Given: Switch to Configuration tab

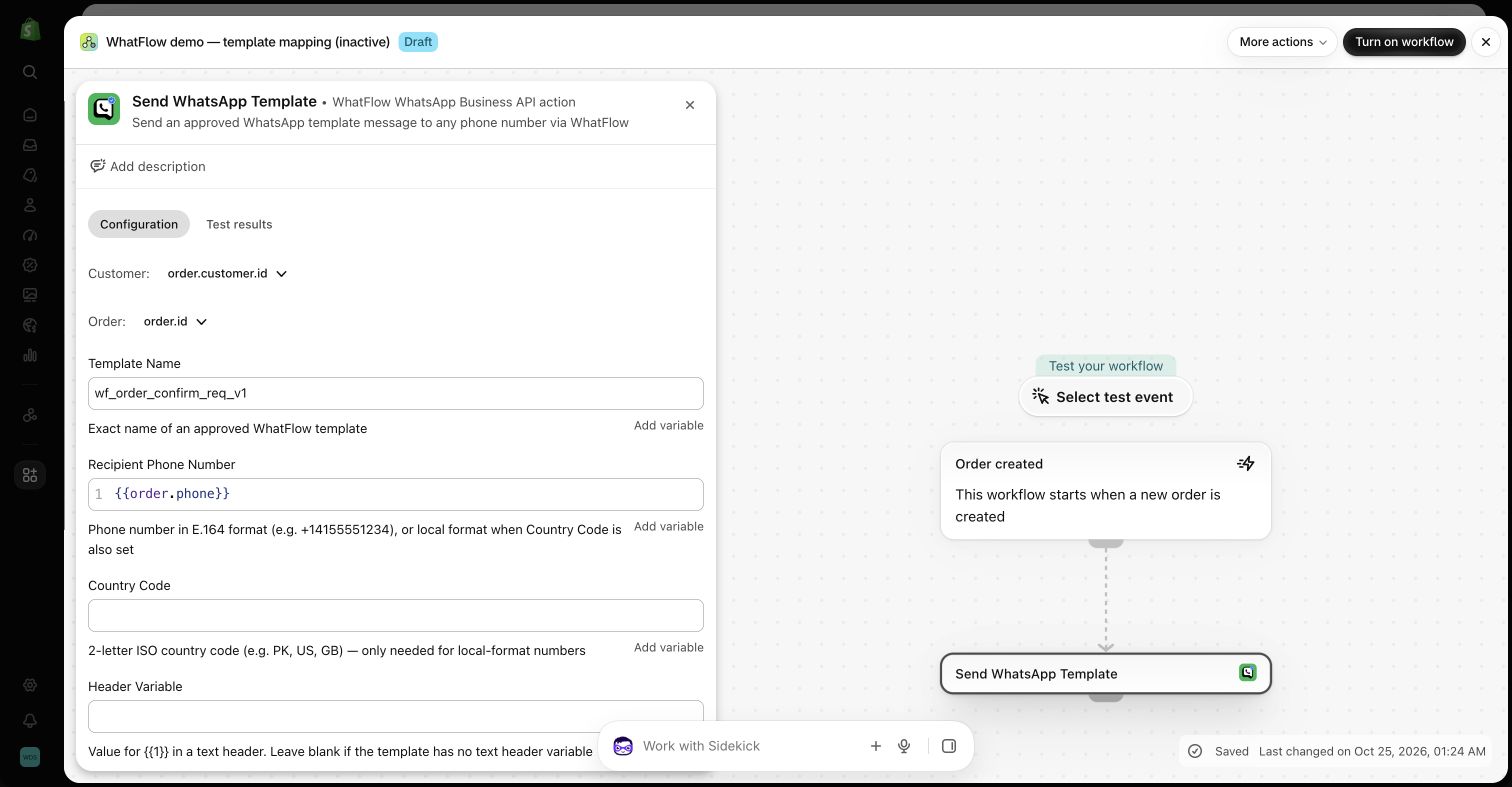Looking at the screenshot, I should tap(139, 224).
